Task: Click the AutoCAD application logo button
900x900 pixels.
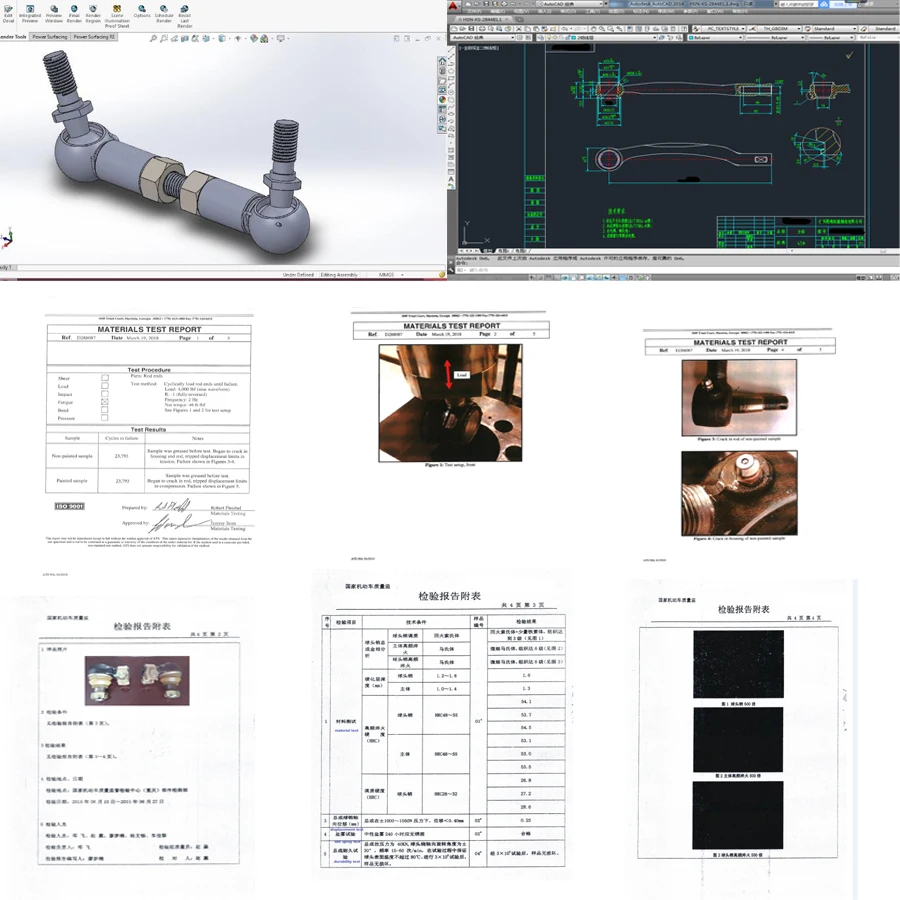Action: click(453, 6)
